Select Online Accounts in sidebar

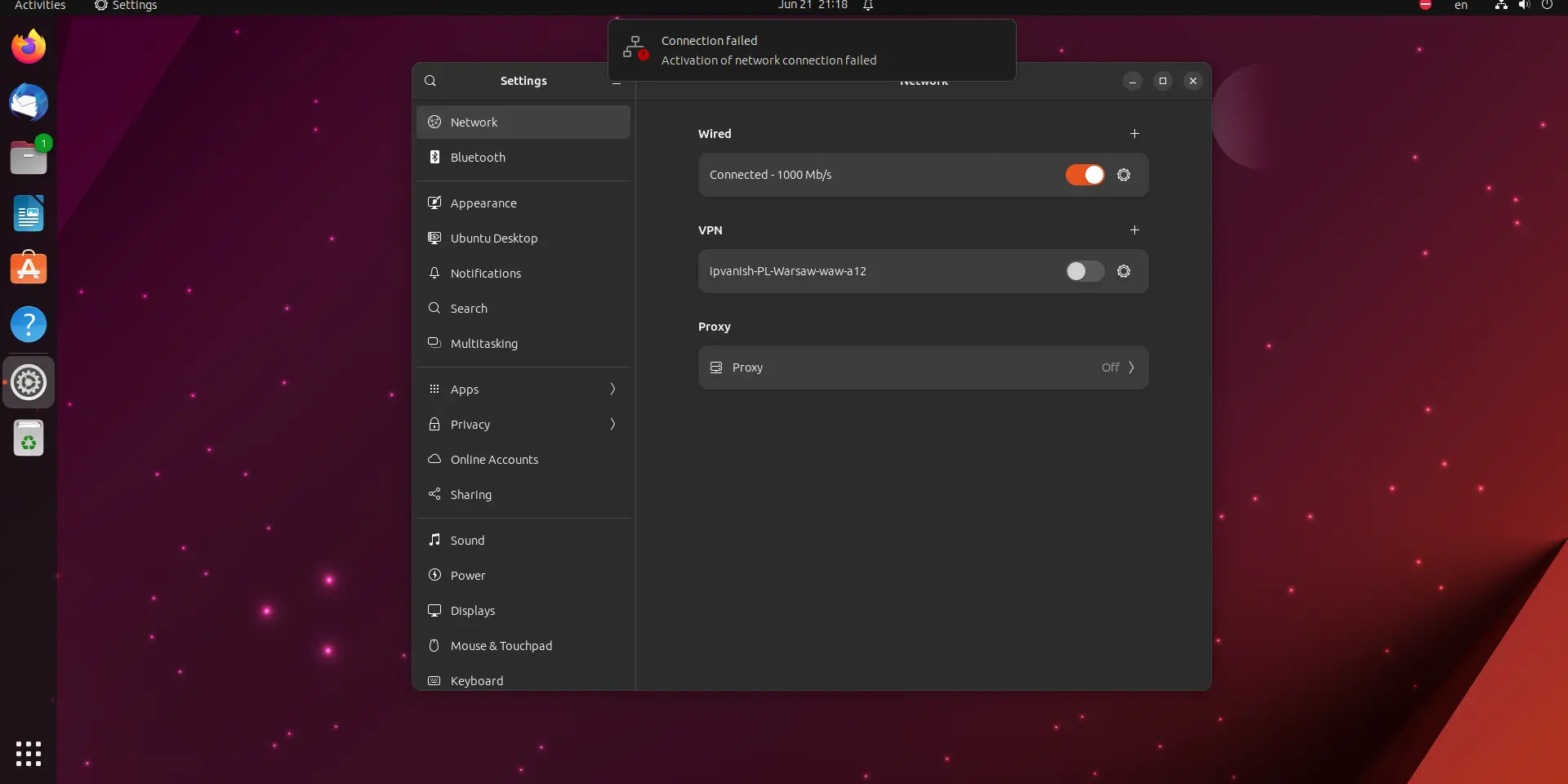click(x=523, y=459)
